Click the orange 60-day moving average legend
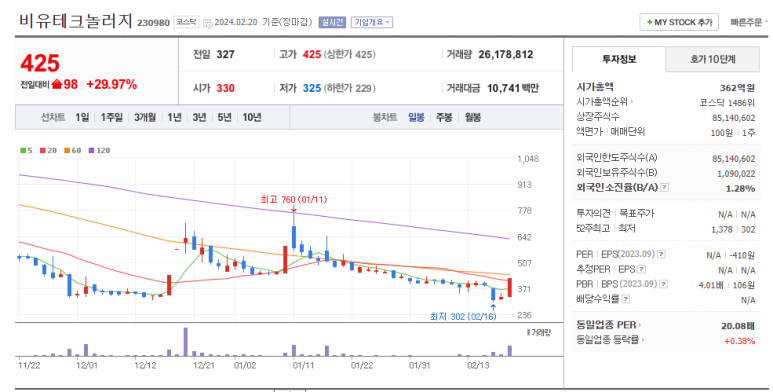Viewport: 773px width, 392px height. click(72, 150)
